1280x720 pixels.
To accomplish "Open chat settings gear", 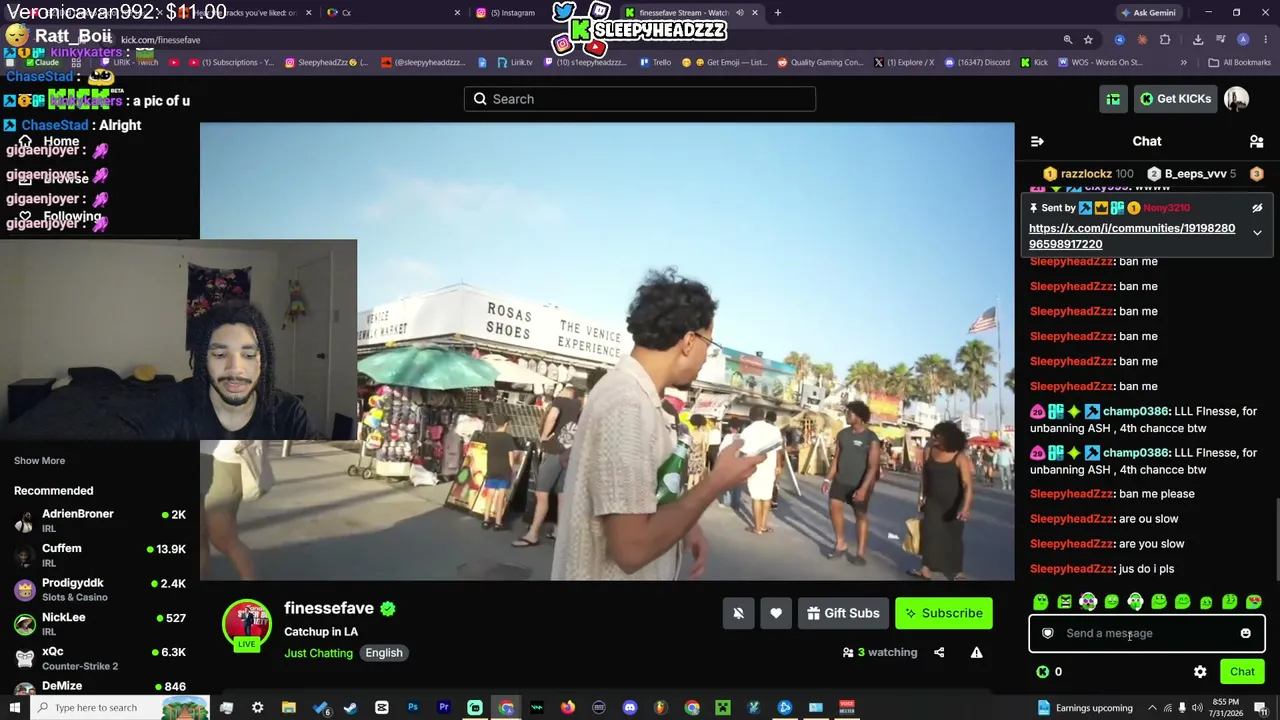I will coord(1200,672).
